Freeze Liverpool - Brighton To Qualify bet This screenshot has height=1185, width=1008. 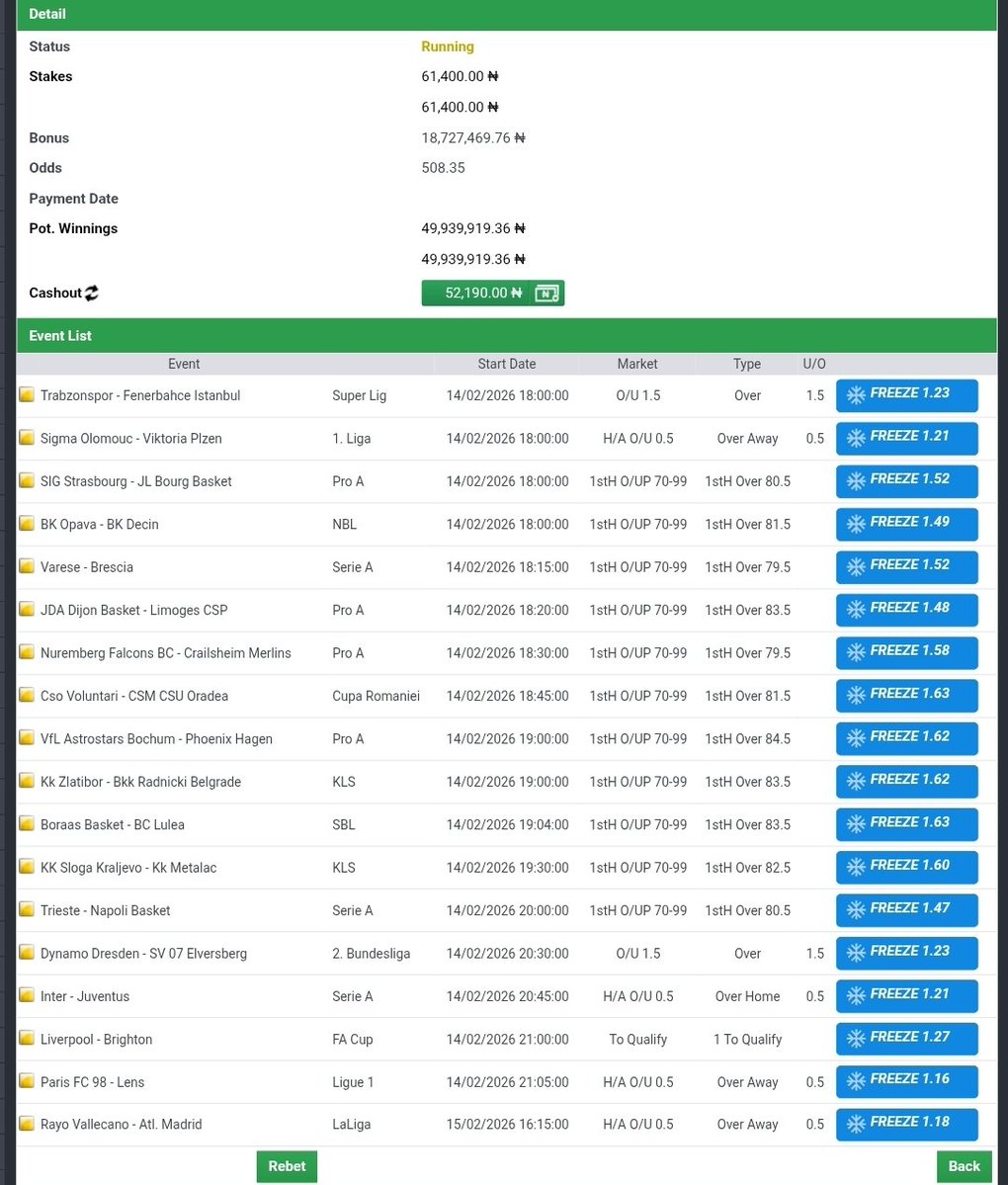coord(907,1039)
